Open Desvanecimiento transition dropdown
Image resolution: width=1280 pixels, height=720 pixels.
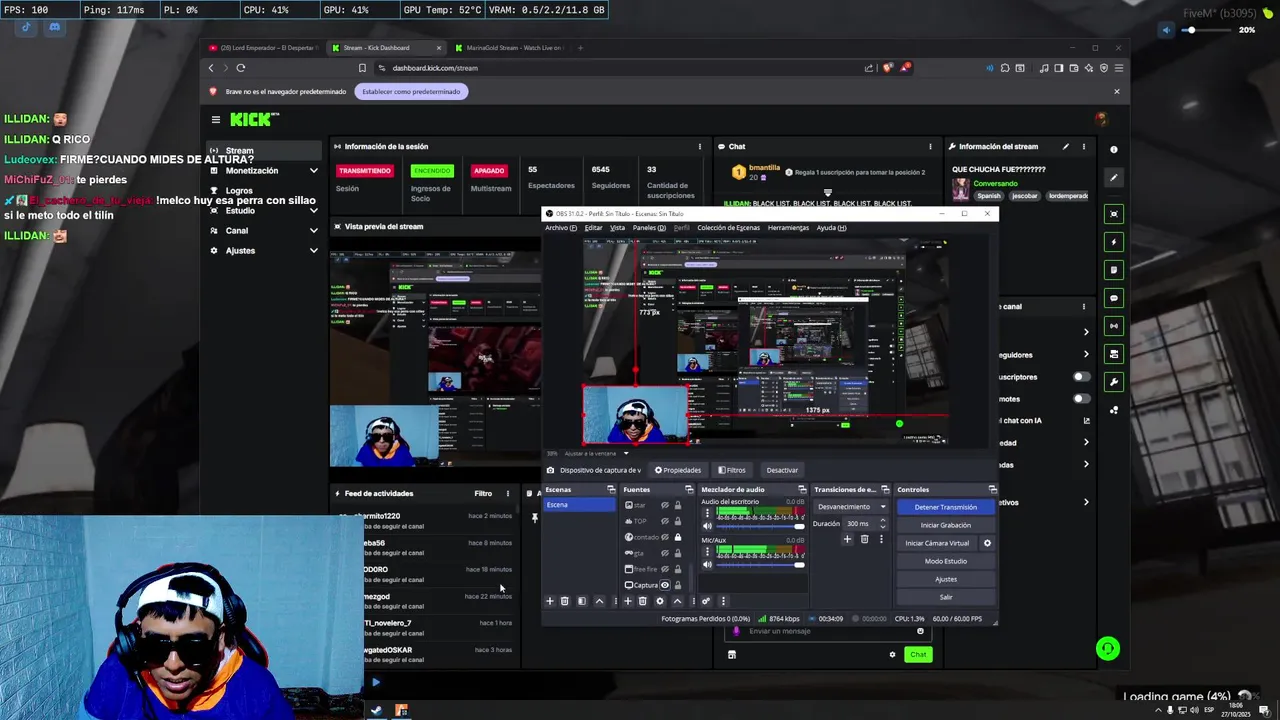[x=851, y=507]
